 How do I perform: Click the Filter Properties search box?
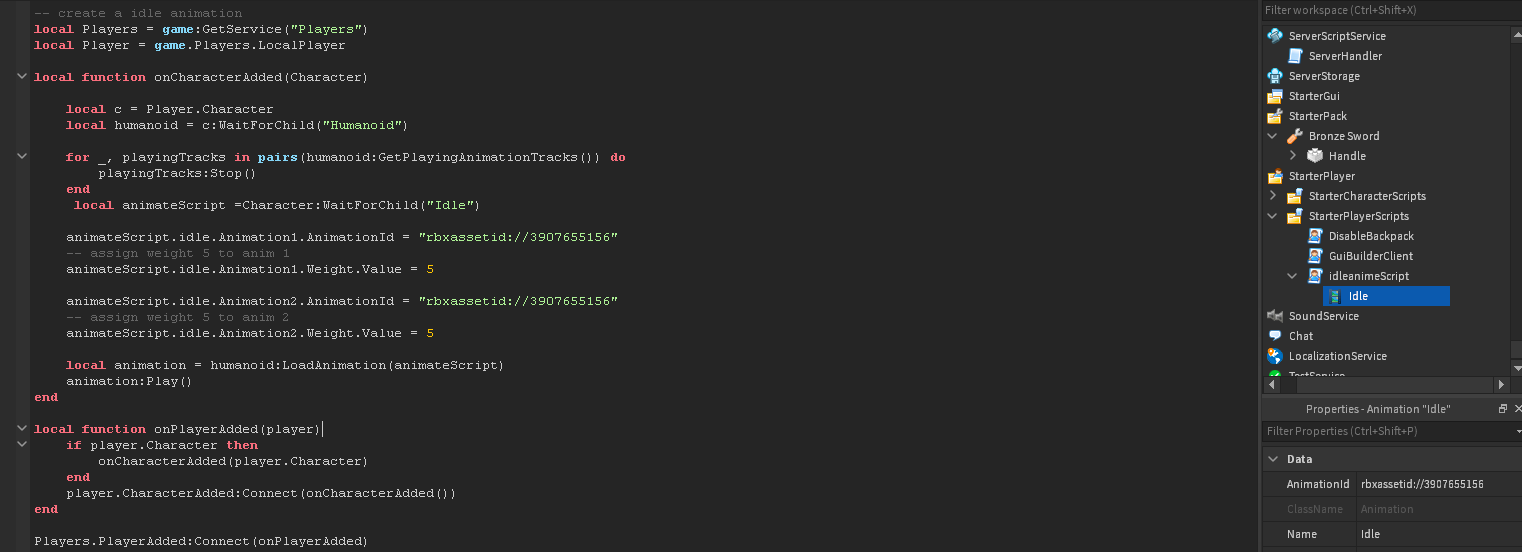[1385, 431]
